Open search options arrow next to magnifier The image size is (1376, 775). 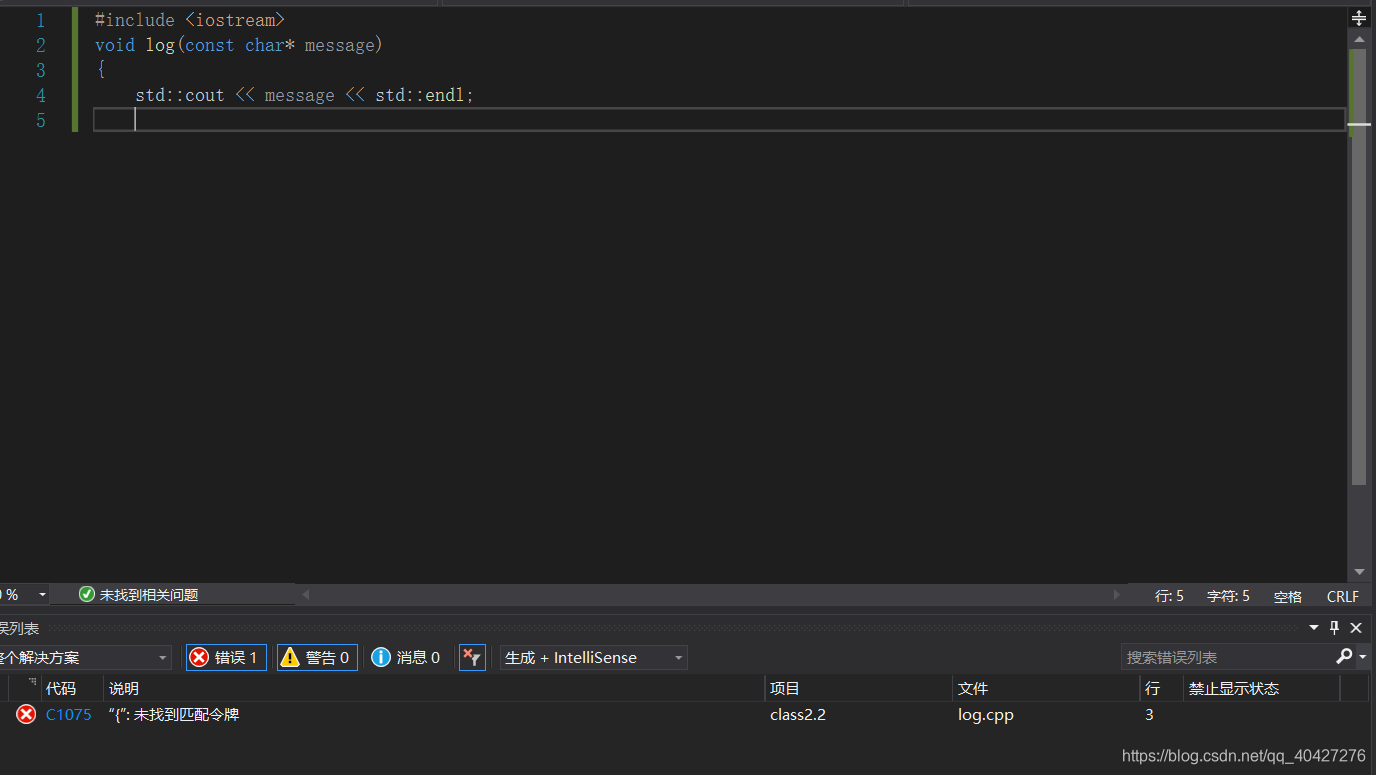1363,656
